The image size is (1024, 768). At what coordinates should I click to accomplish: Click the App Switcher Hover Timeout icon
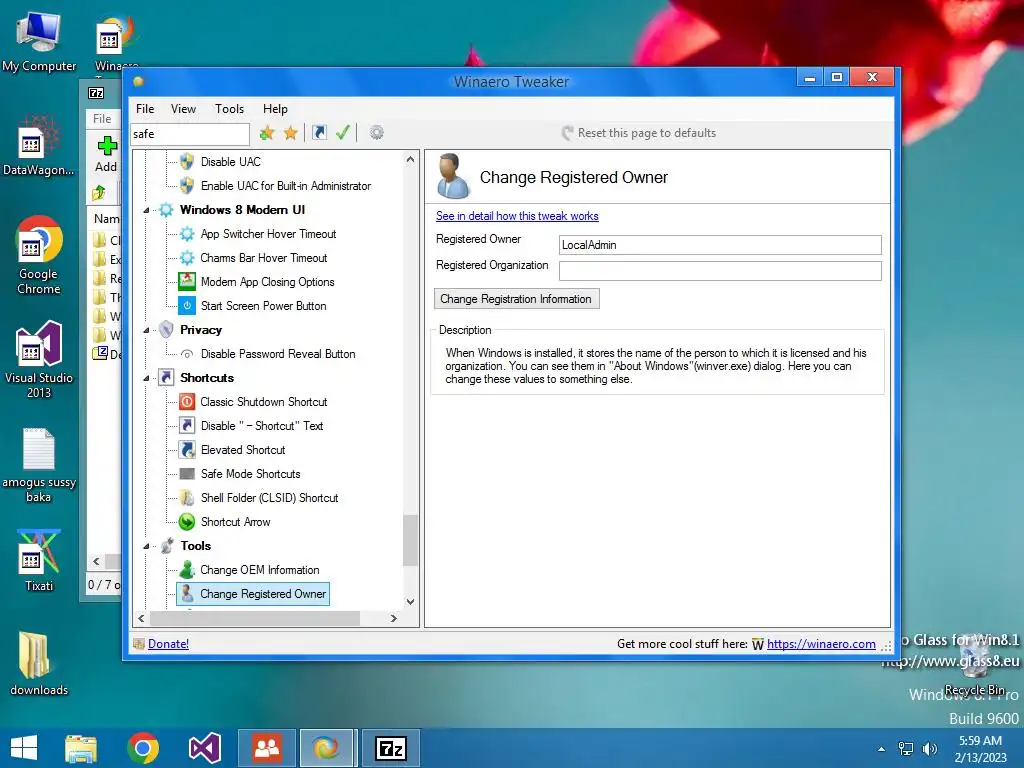[x=187, y=234]
